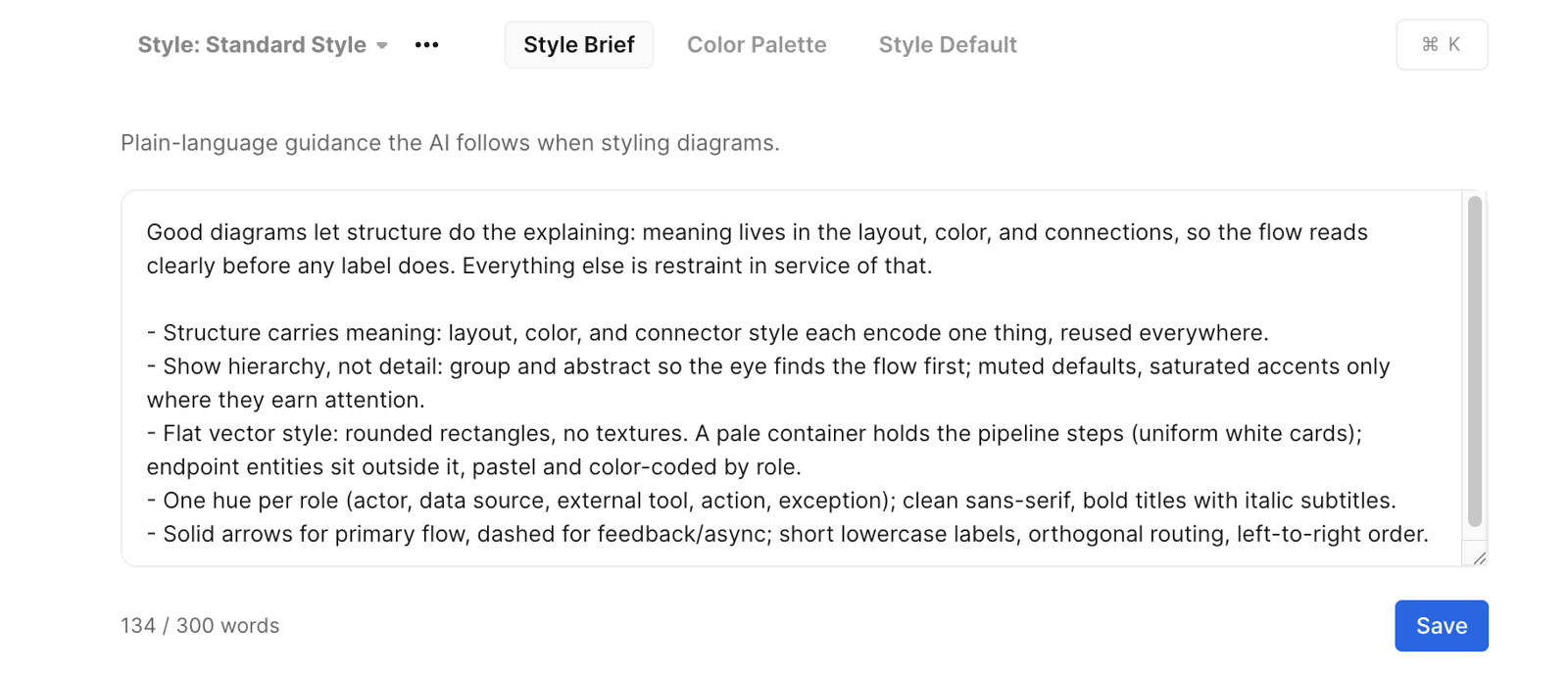
Task: Click the '134 / 300 words' counter
Action: [200, 626]
